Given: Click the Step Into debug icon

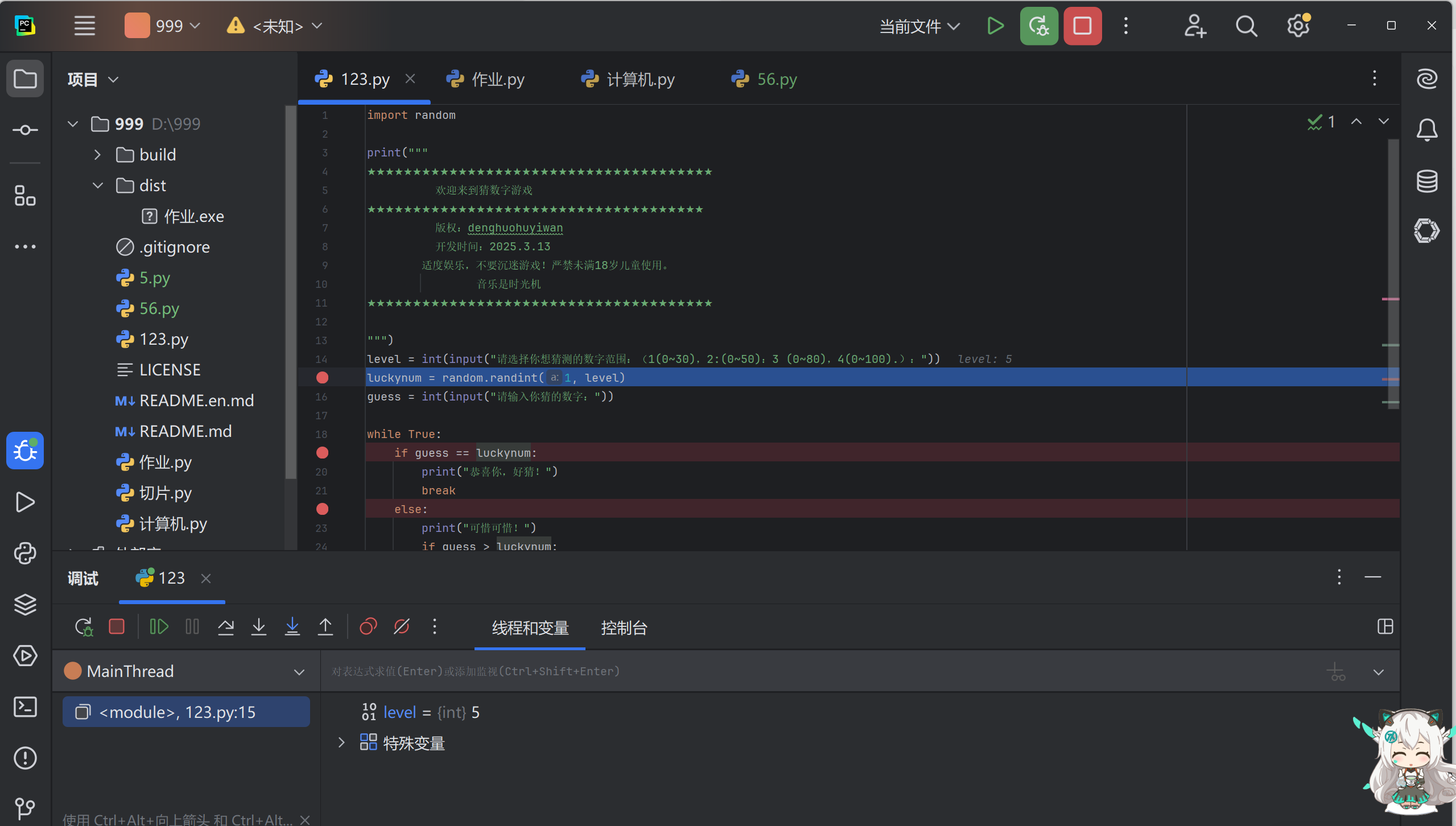Looking at the screenshot, I should click(x=259, y=627).
